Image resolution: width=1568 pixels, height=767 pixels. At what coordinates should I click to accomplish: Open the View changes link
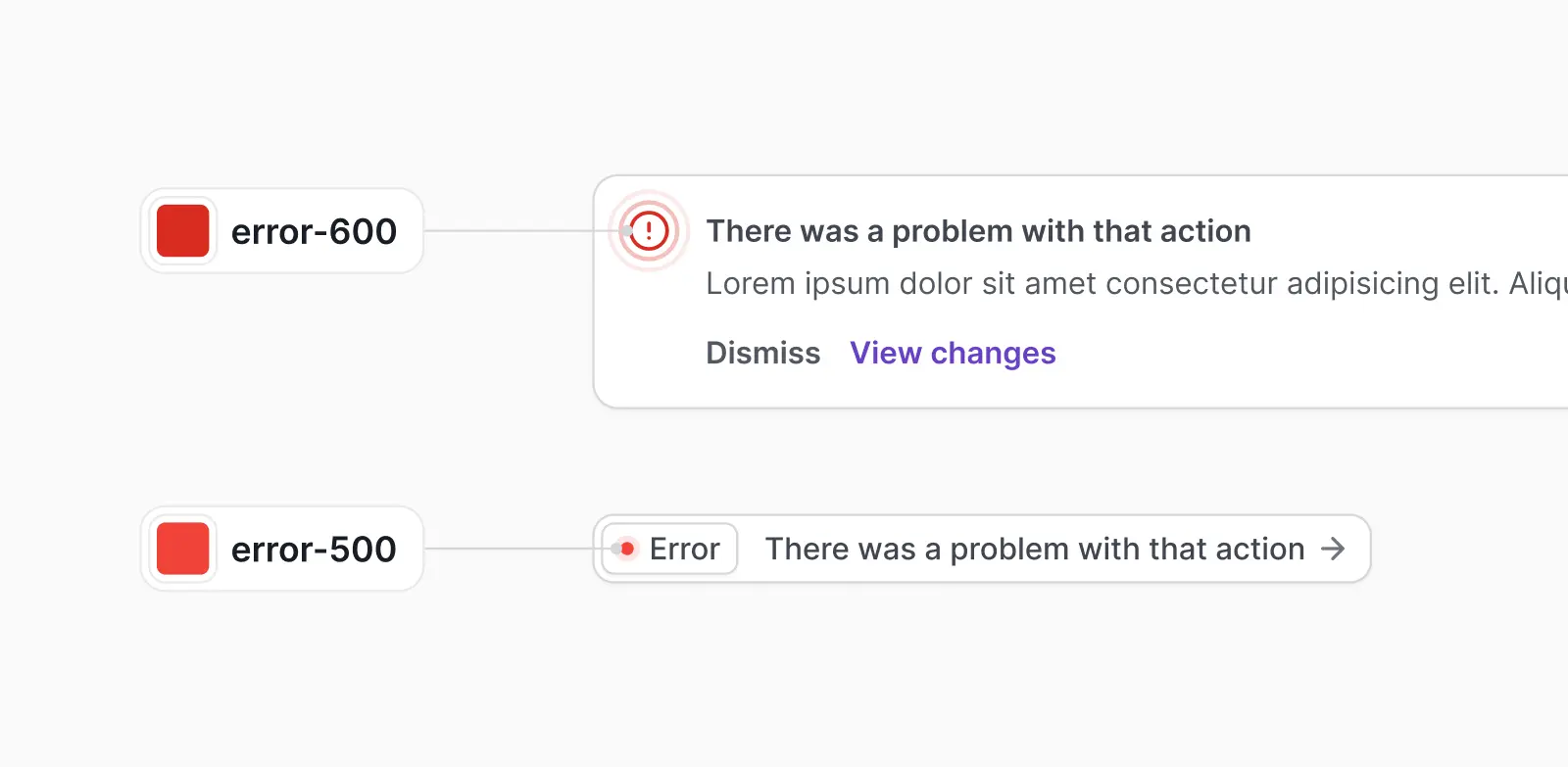point(953,353)
